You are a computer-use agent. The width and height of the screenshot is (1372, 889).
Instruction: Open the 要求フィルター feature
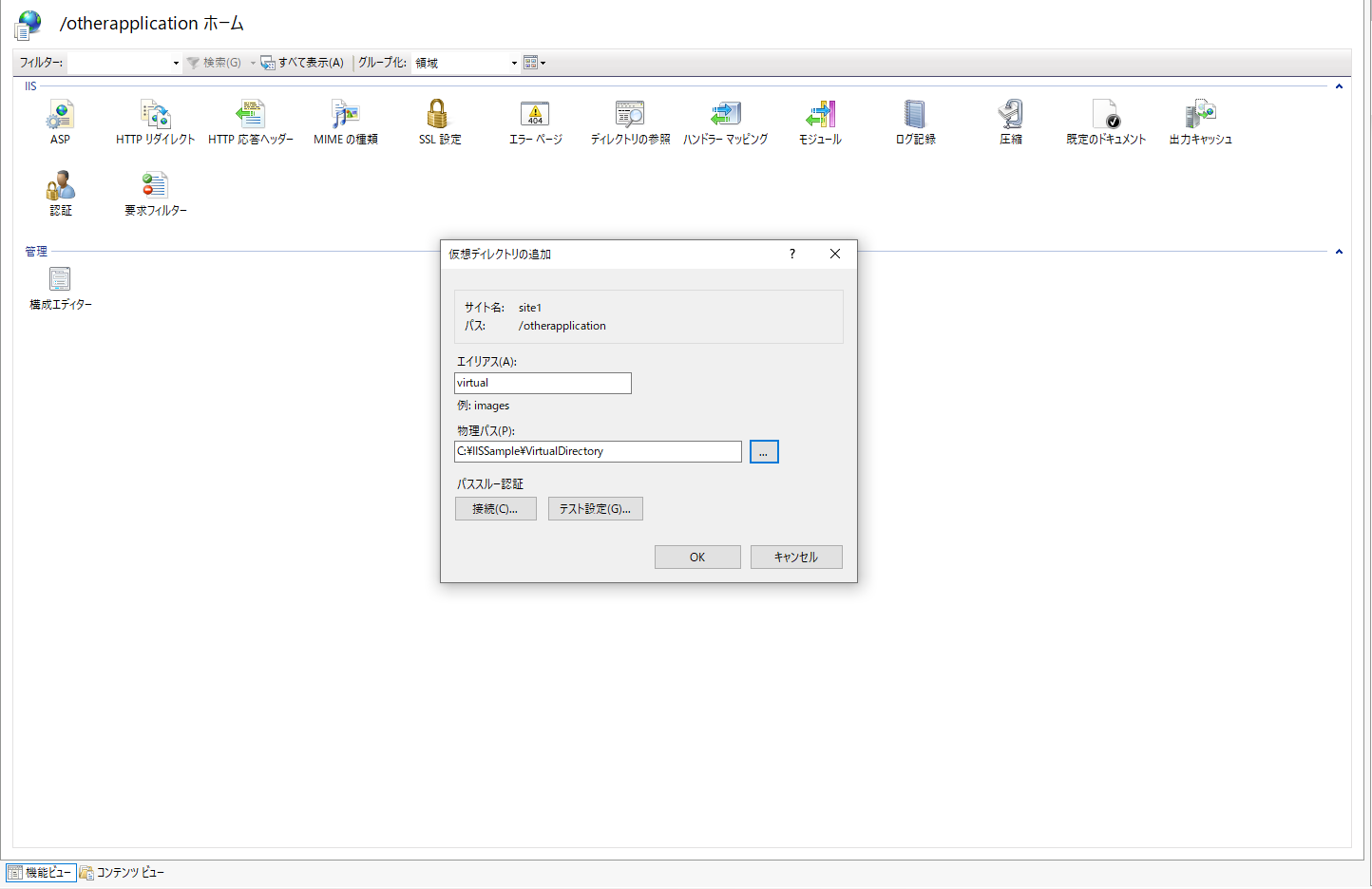pos(155,194)
